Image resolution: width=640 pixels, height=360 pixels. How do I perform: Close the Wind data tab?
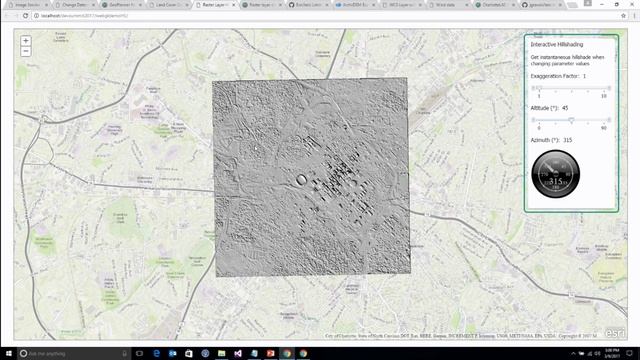[467, 5]
